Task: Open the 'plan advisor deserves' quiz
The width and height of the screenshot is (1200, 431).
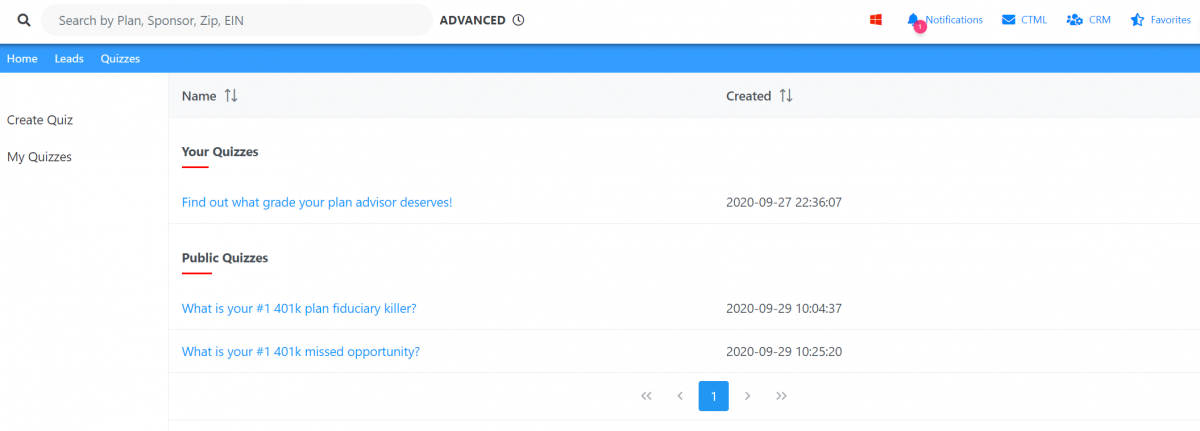Action: (x=317, y=202)
